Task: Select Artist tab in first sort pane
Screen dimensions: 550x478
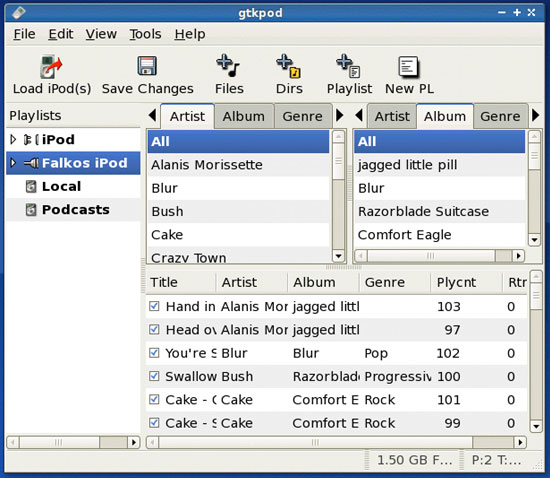Action: click(187, 116)
